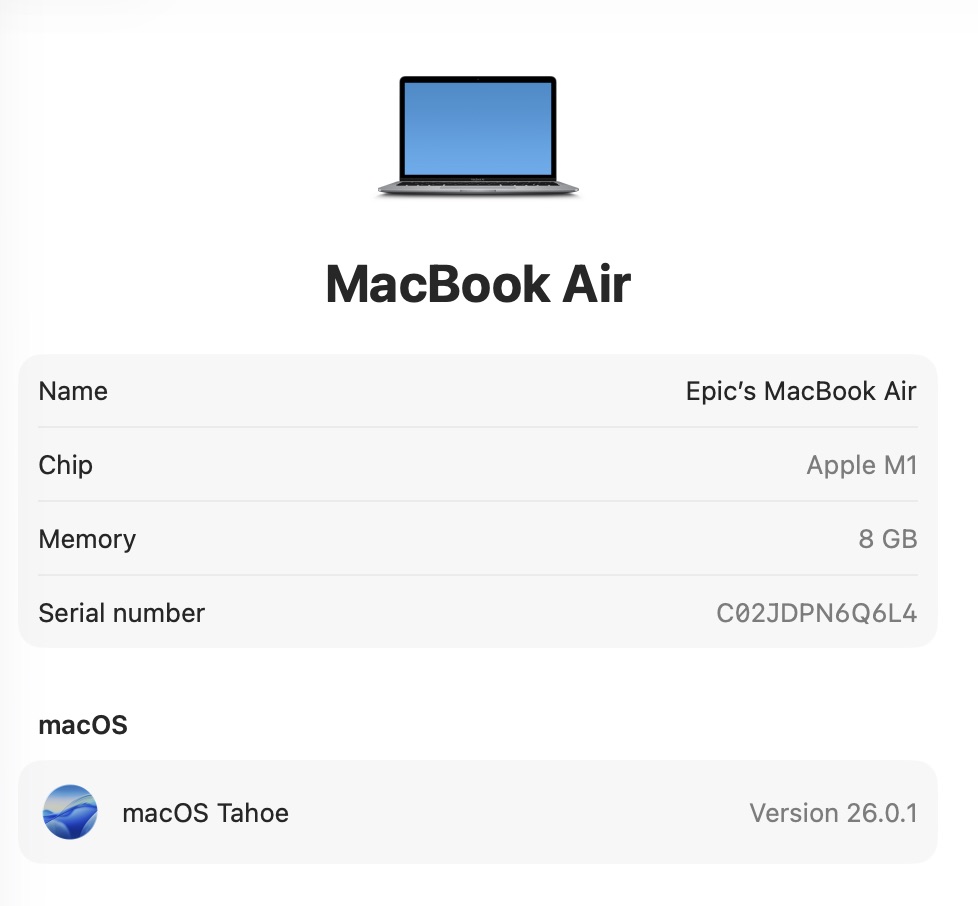The height and width of the screenshot is (906, 978).
Task: Select the MacBook Air heading text
Action: coord(478,284)
